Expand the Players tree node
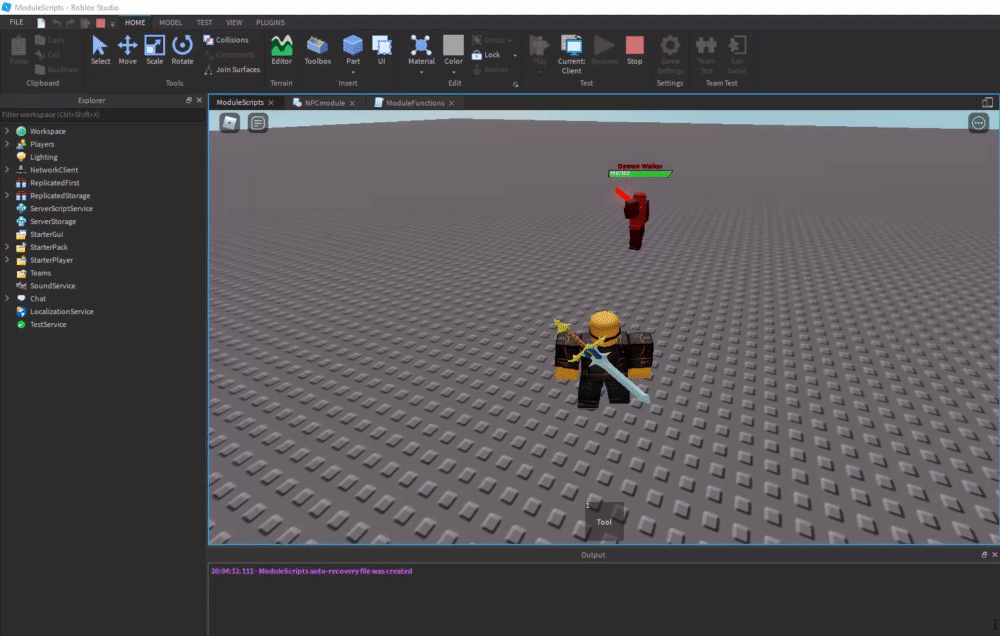Image resolution: width=1000 pixels, height=636 pixels. tap(7, 144)
